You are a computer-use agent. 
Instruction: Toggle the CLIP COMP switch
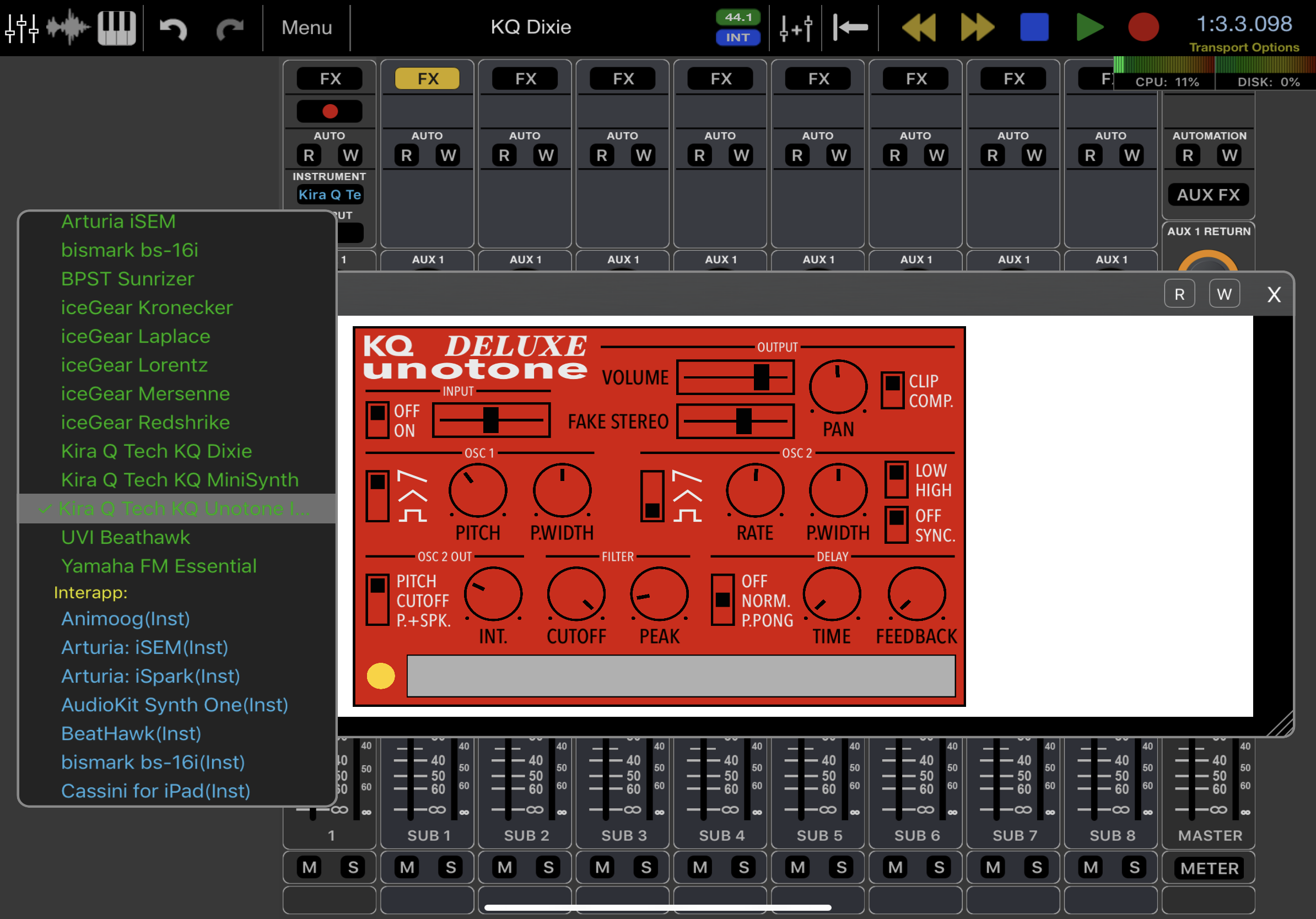(892, 390)
